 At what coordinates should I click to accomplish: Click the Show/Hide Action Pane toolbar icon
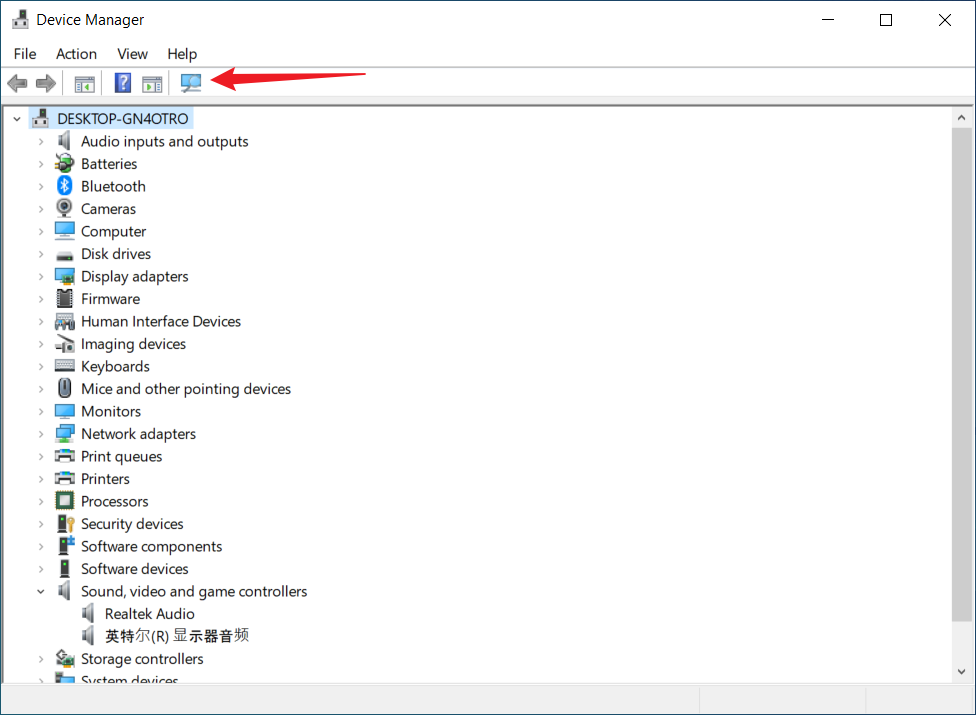point(152,83)
